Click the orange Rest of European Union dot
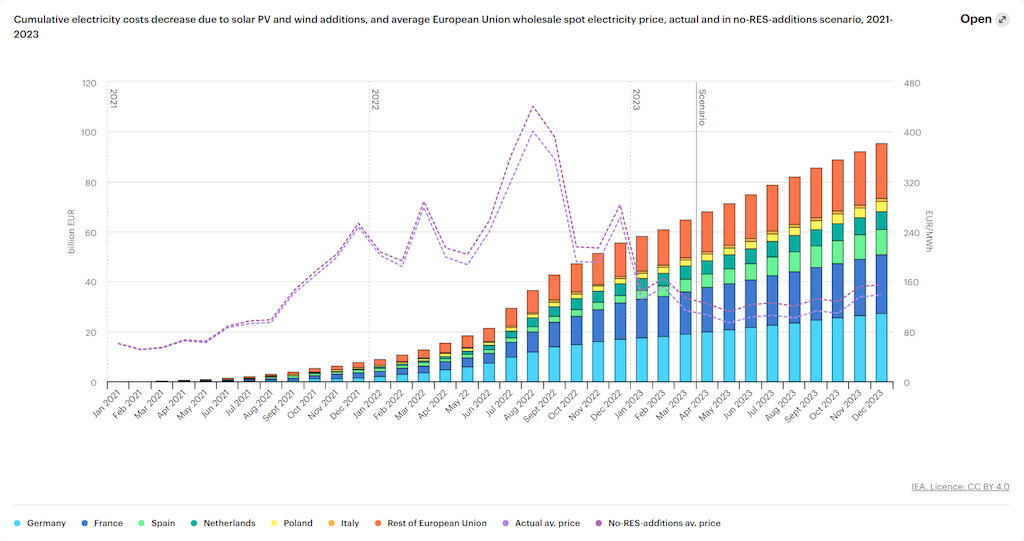Screen dimensions: 1024x541 point(377,523)
